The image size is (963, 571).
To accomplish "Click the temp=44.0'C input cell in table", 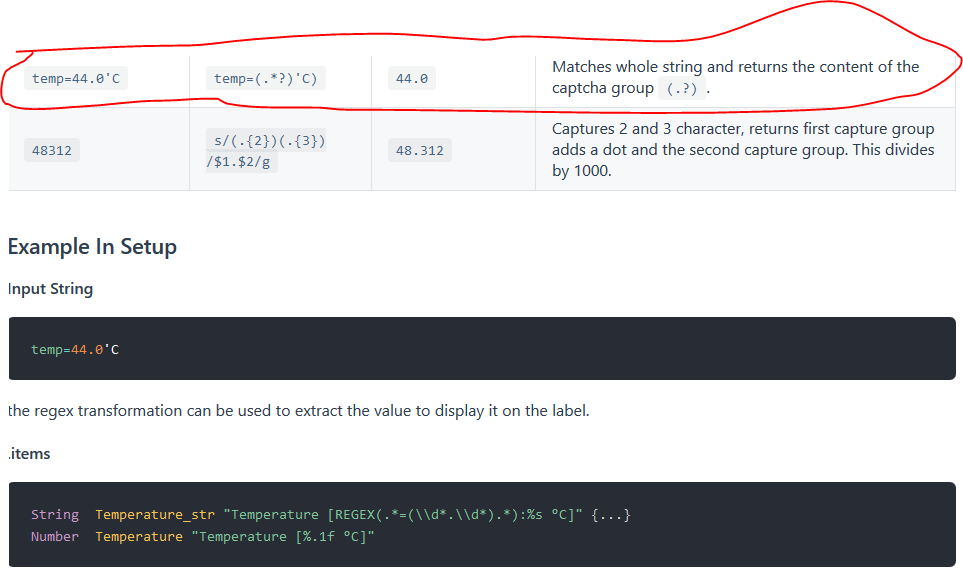I will coord(76,78).
